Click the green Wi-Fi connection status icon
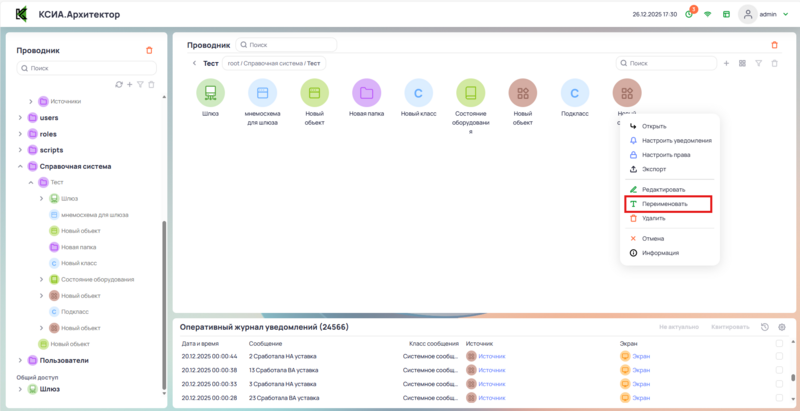This screenshot has height=411, width=800. click(708, 15)
